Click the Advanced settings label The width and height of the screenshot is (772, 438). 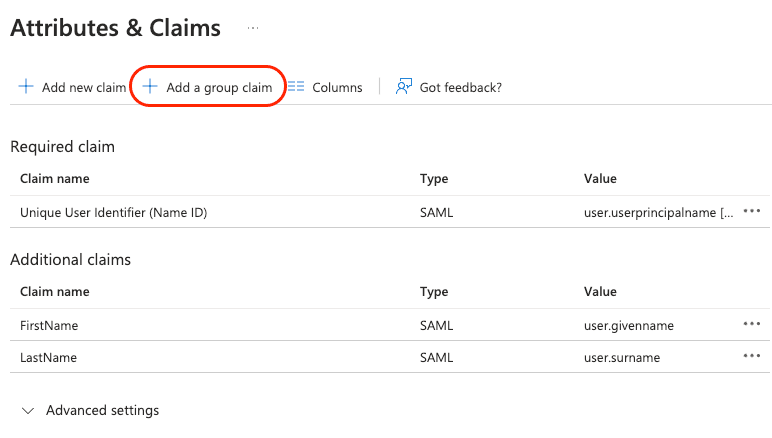pyautogui.click(x=102, y=410)
